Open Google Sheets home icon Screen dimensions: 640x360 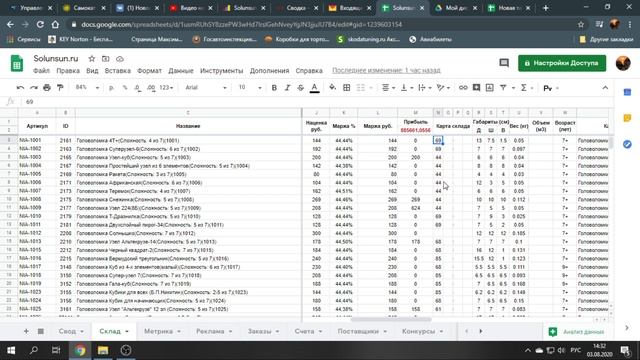pos(17,64)
